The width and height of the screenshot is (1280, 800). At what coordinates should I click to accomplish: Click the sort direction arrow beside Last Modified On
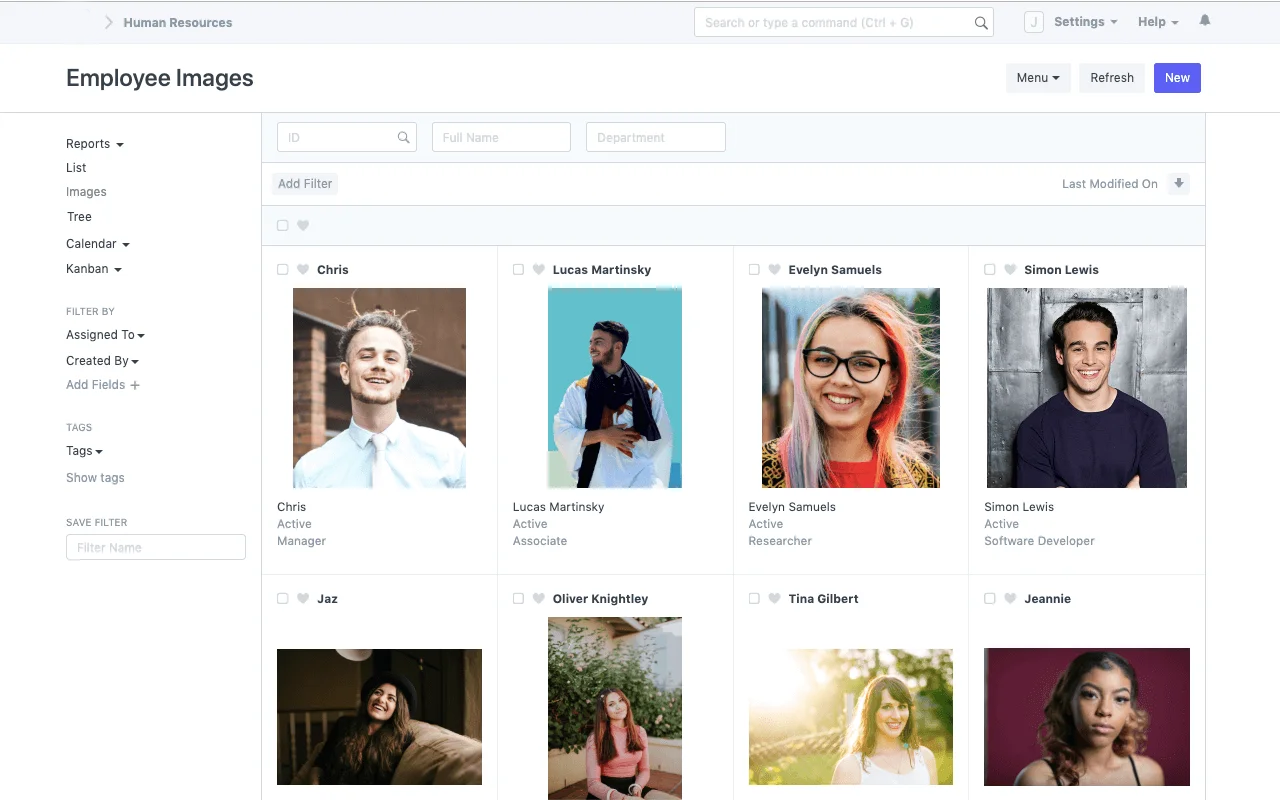coord(1179,183)
